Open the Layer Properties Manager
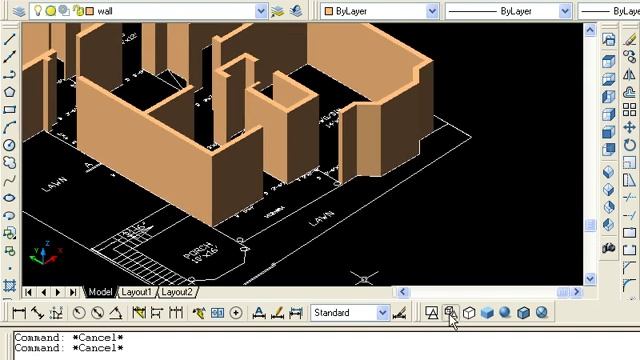Screen dimensions: 640x360 pyautogui.click(x=18, y=11)
